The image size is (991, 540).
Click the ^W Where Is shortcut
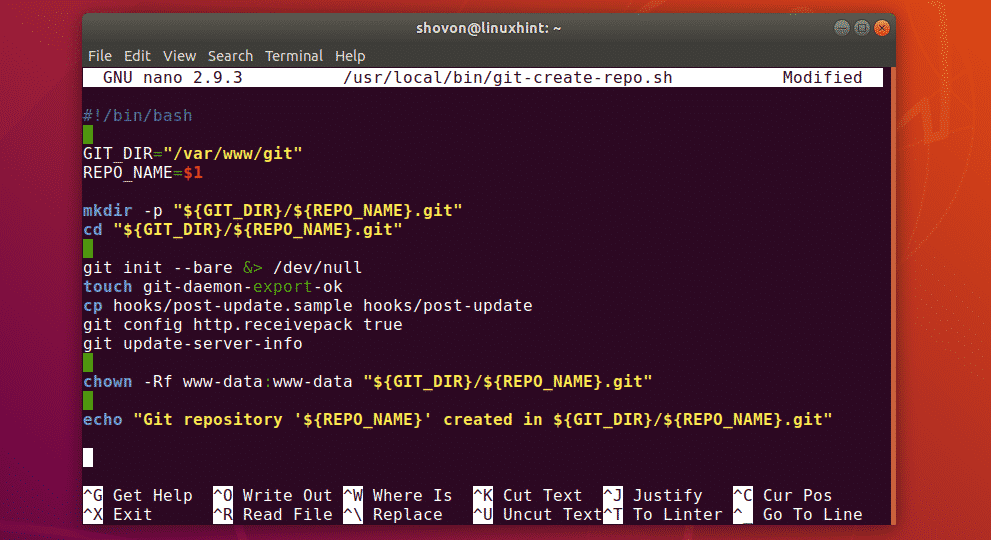pyautogui.click(x=398, y=495)
